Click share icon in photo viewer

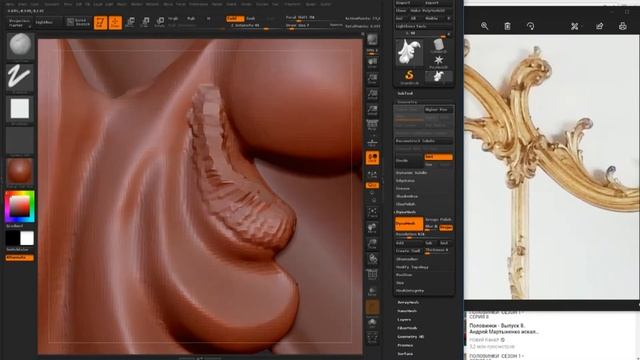[x=599, y=26]
